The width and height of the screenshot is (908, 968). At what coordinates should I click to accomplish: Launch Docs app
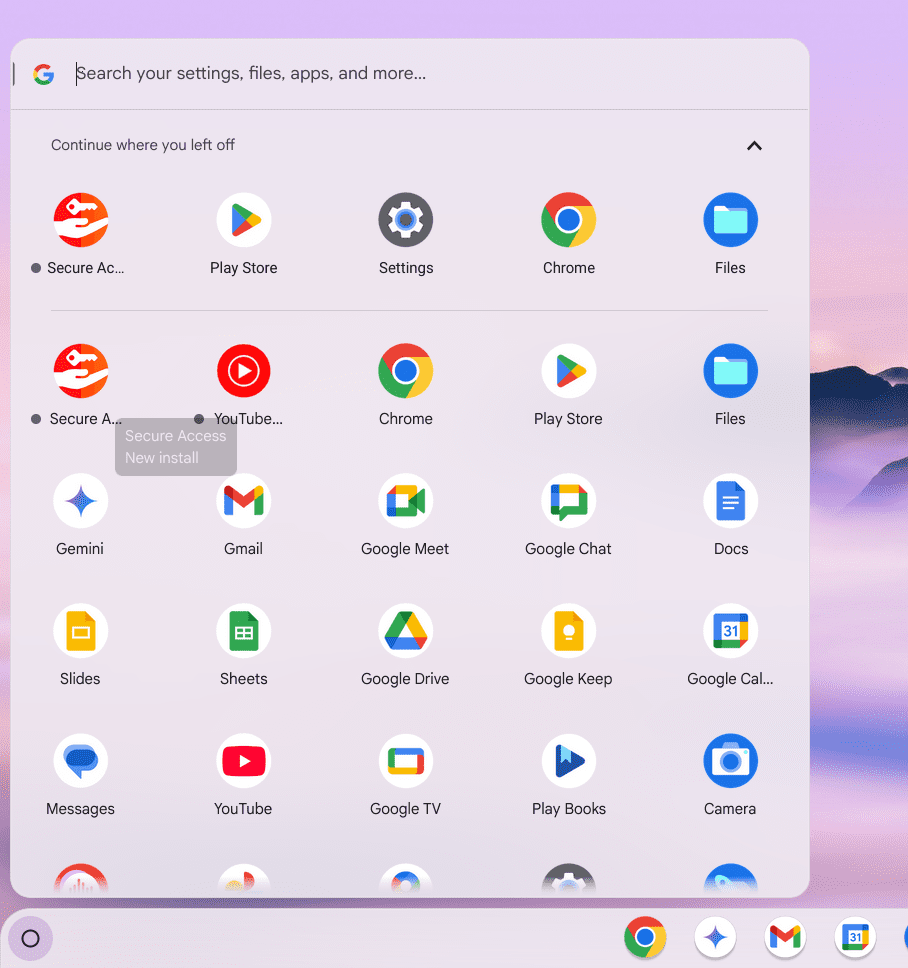click(x=730, y=502)
